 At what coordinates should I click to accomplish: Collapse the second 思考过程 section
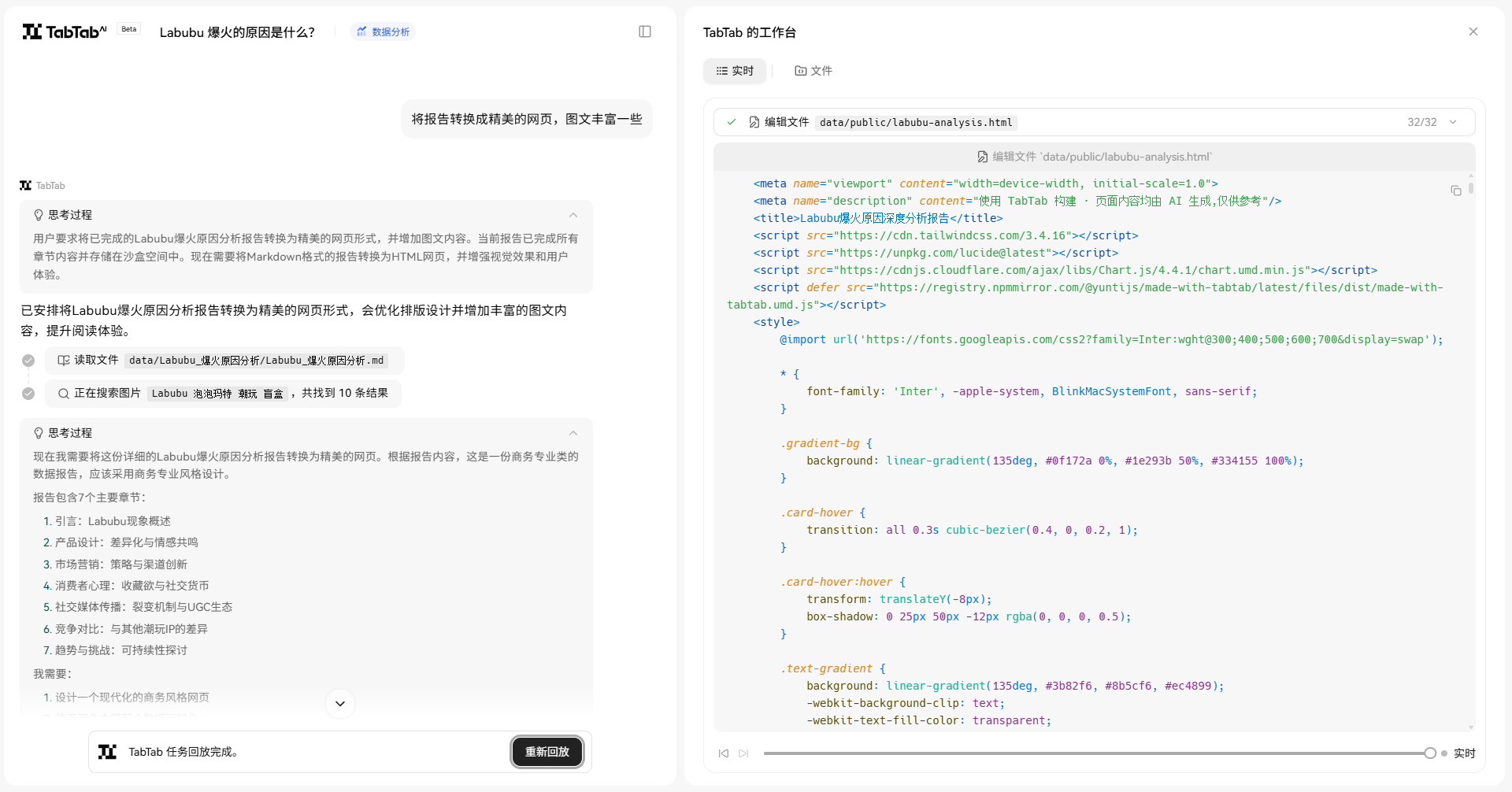click(573, 433)
